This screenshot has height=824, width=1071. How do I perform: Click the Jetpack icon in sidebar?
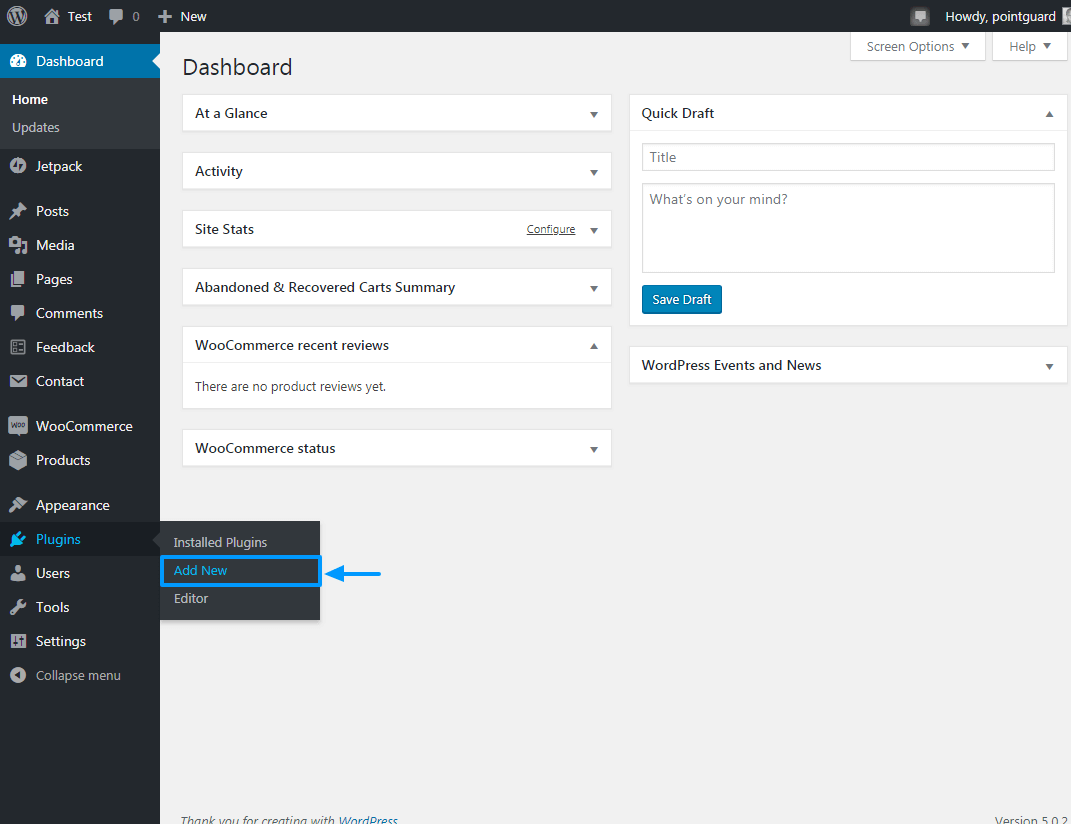pos(18,166)
